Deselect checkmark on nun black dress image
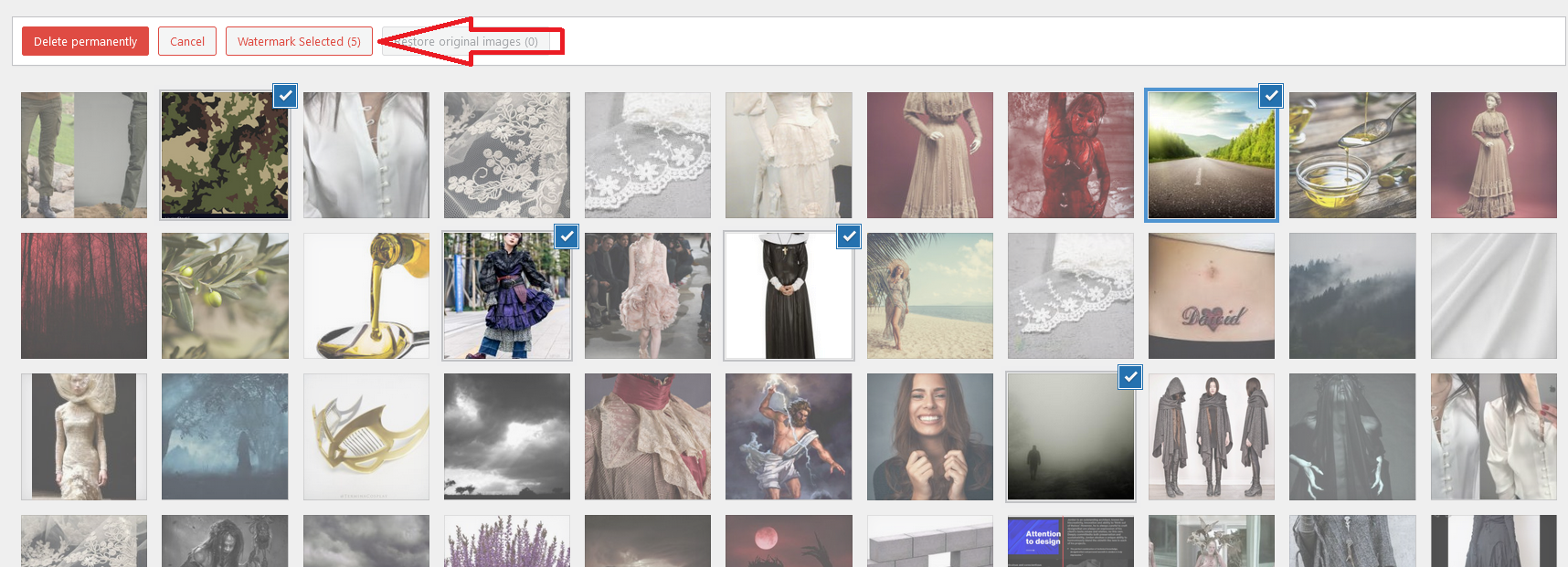 tap(849, 236)
